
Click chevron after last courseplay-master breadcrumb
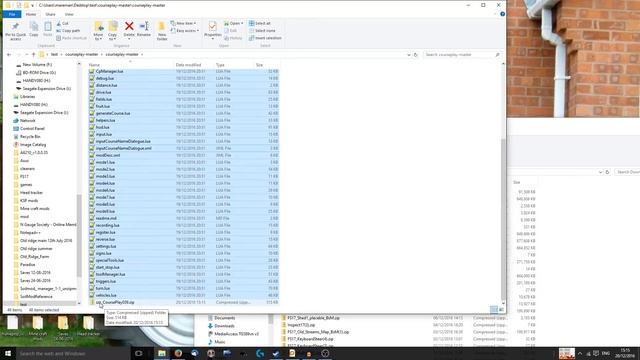(x=142, y=54)
